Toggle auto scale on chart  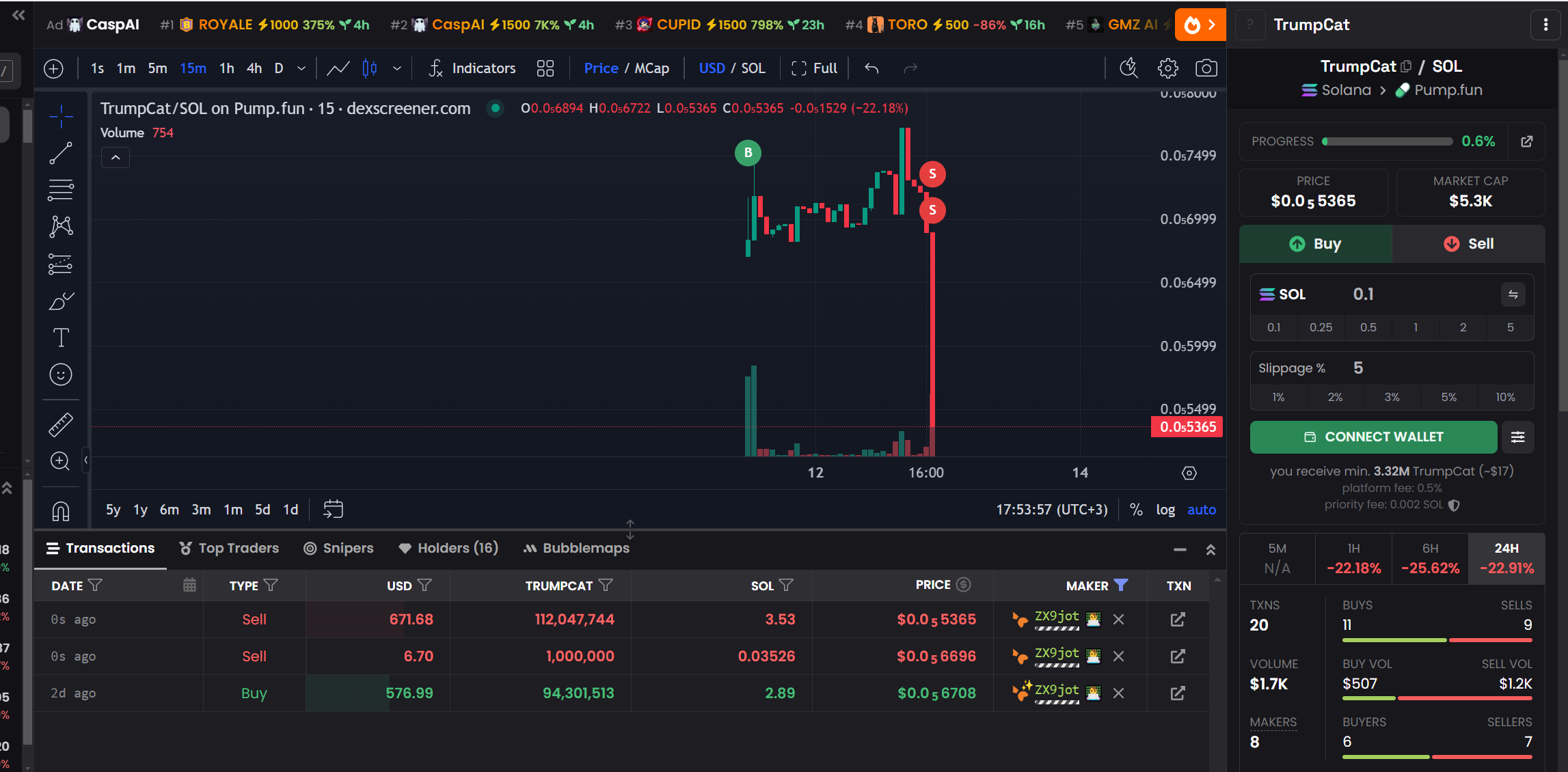(1201, 510)
